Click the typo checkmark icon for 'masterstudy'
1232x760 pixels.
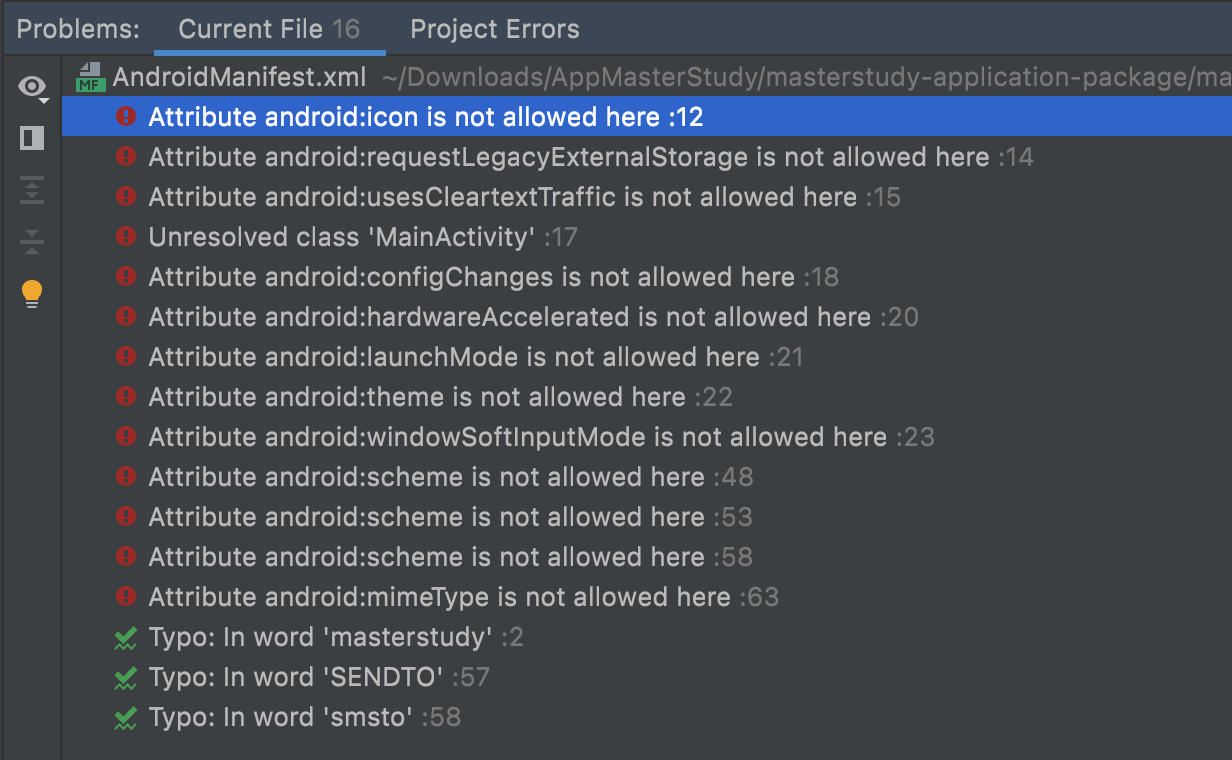pyautogui.click(x=126, y=637)
